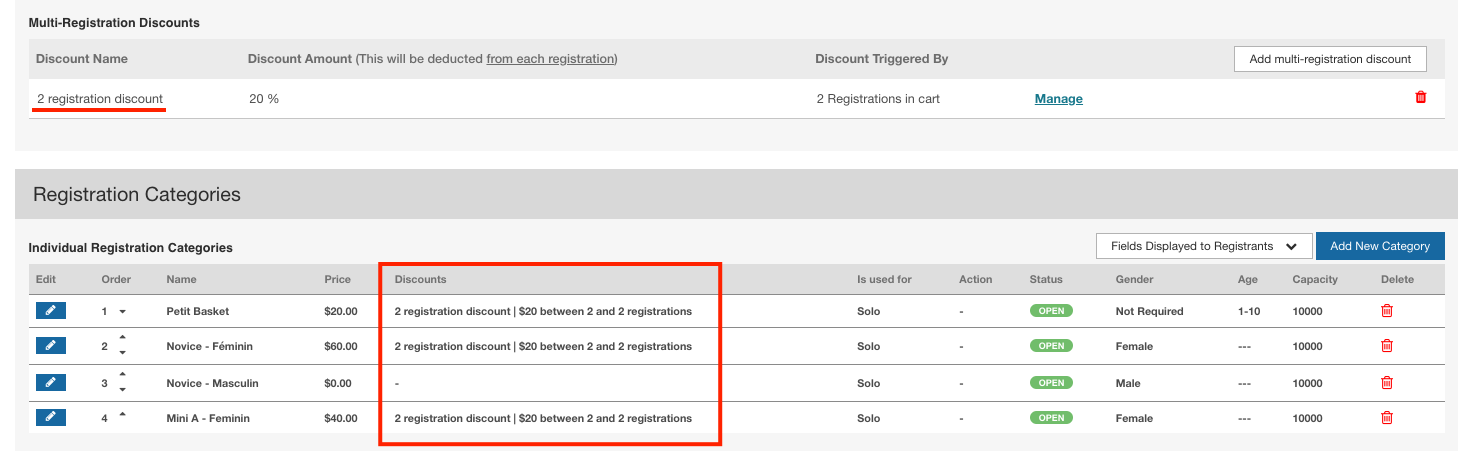Remove the Novice - Masculin category
Screen dimensions: 1473x451
click(x=1386, y=382)
